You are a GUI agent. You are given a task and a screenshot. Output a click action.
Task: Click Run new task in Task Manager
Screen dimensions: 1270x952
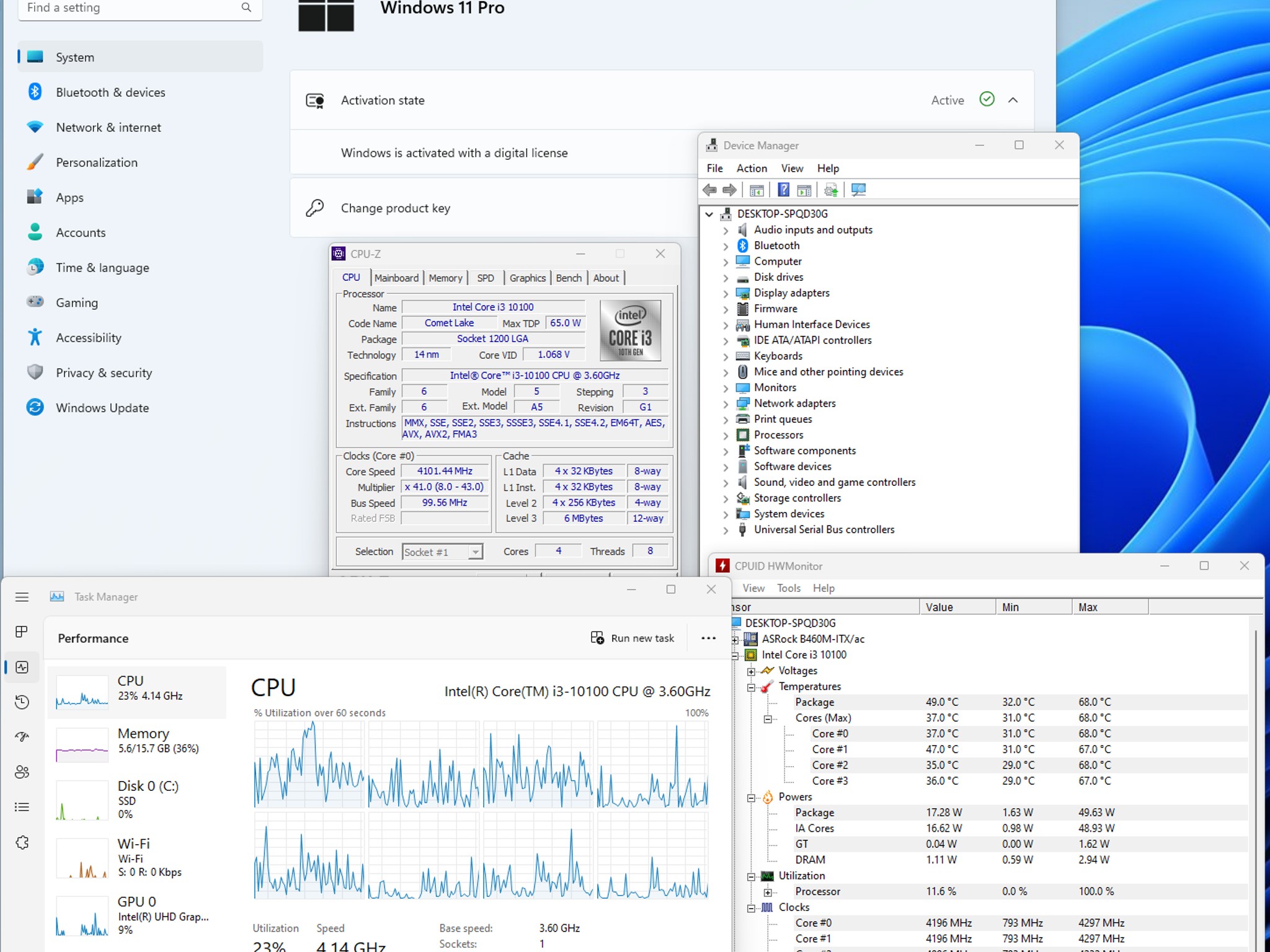[632, 638]
